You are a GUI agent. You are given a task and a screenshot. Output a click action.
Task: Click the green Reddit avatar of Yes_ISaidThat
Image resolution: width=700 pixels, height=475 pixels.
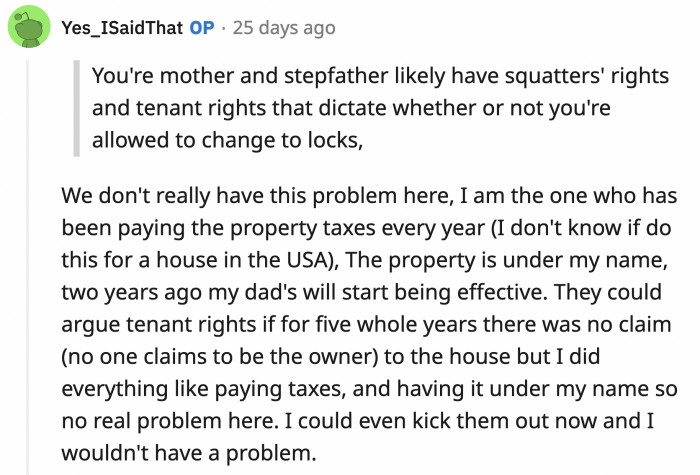pyautogui.click(x=31, y=27)
